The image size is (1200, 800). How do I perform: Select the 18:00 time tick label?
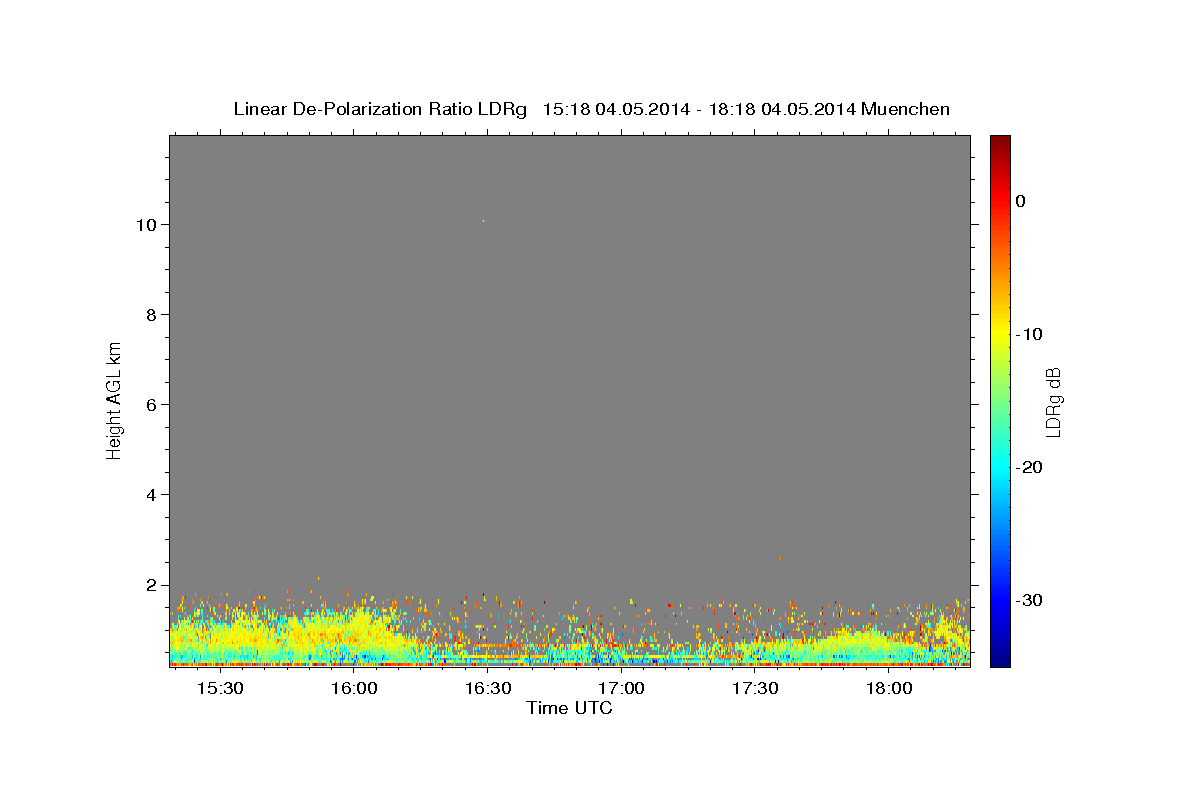(889, 689)
